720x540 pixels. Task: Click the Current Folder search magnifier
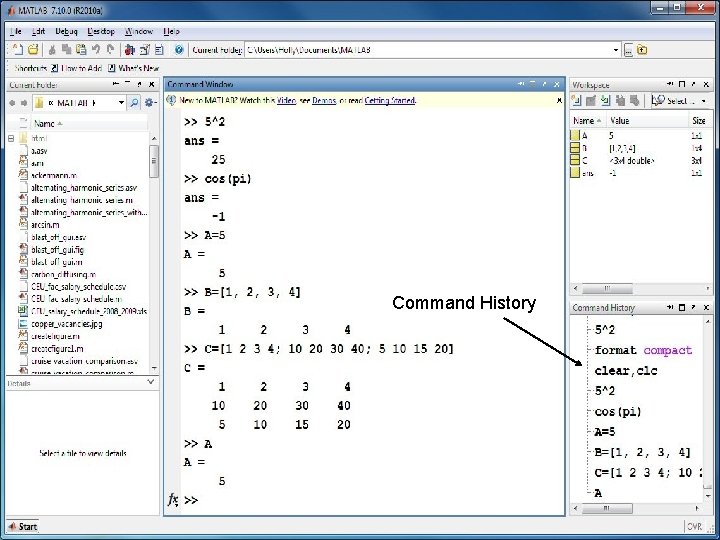pos(134,102)
